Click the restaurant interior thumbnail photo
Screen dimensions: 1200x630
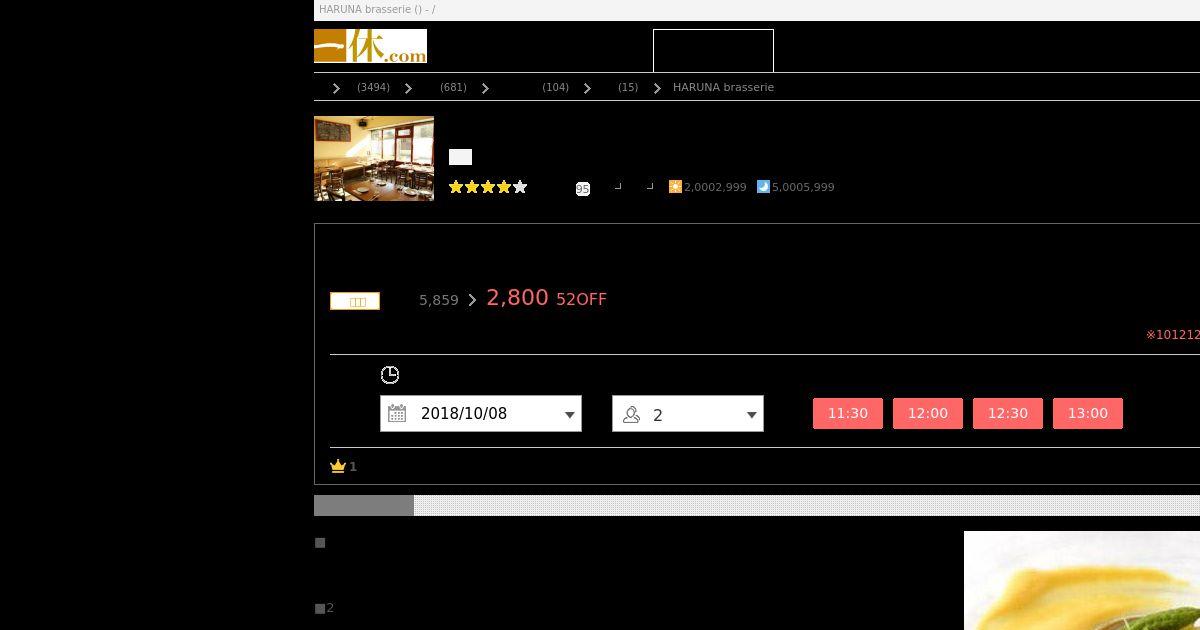(374, 158)
